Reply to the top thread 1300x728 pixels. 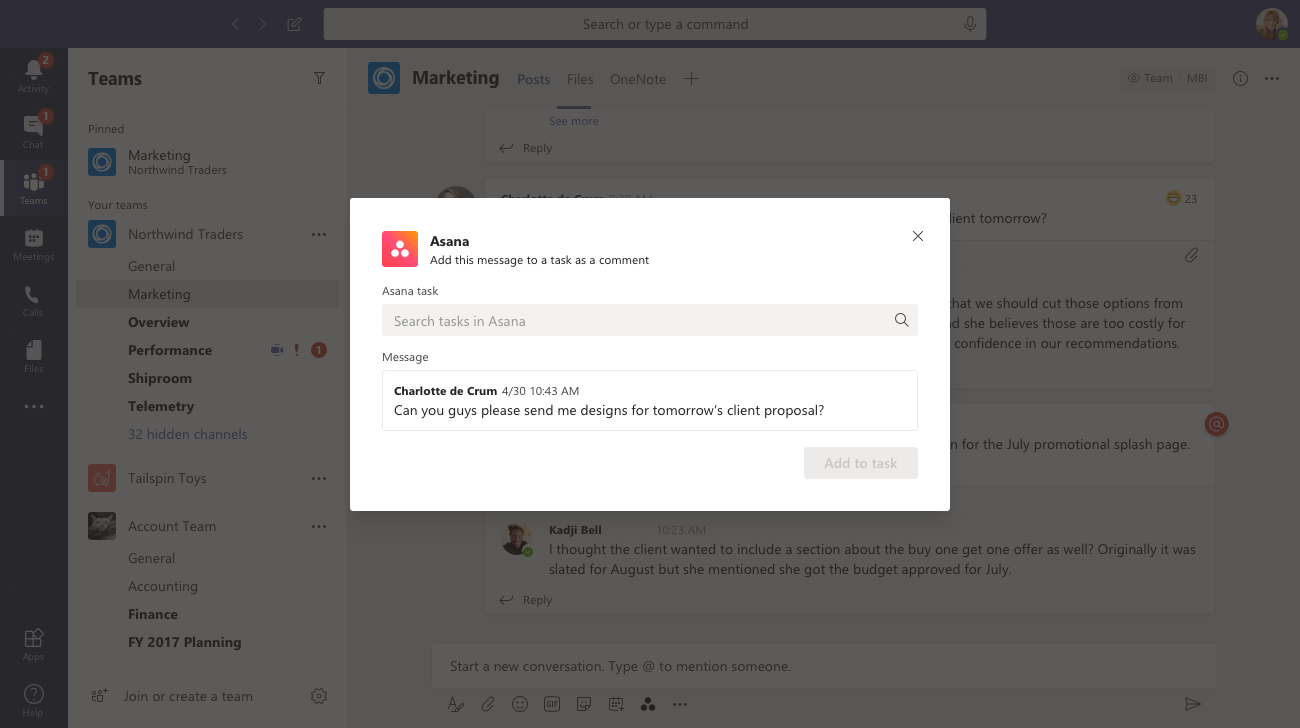coord(526,148)
